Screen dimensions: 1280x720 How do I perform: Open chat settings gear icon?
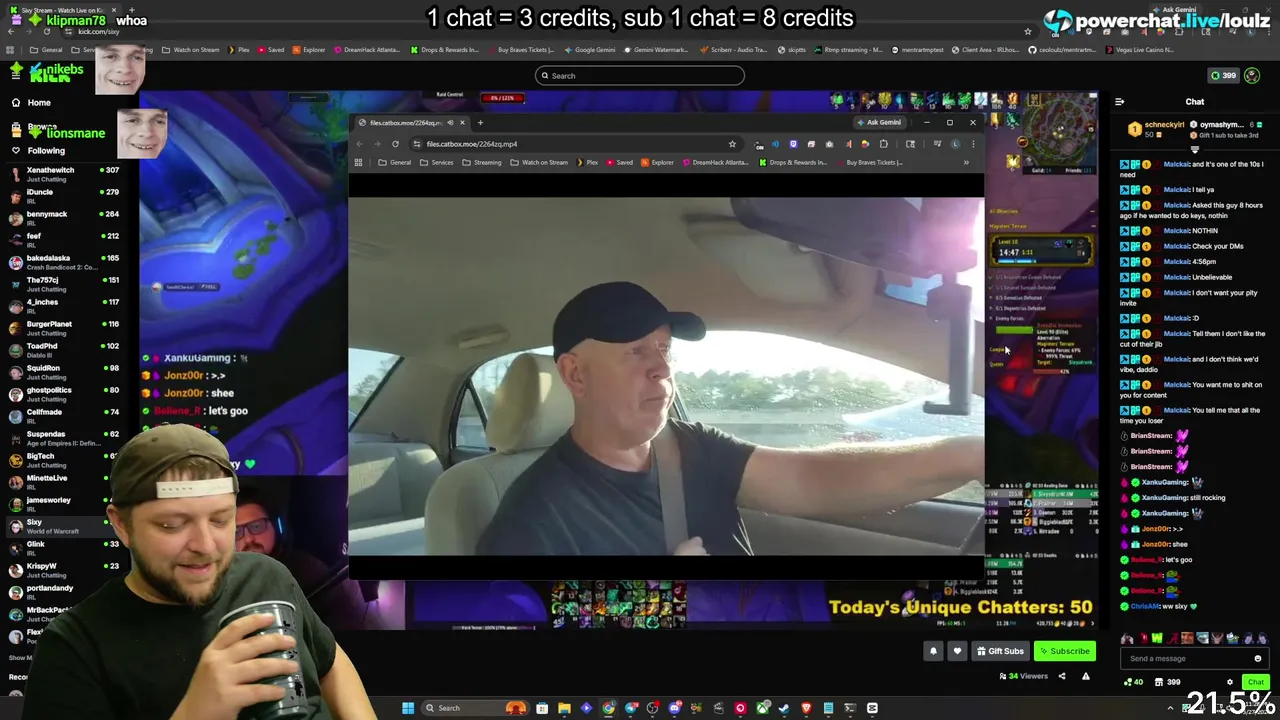pyautogui.click(x=1230, y=682)
